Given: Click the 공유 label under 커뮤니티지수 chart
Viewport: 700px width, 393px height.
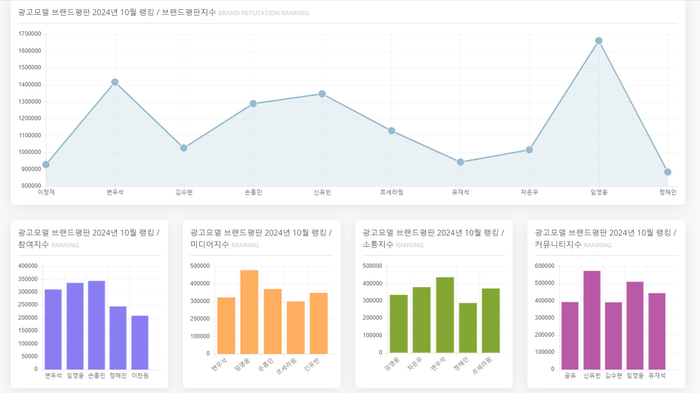Looking at the screenshot, I should pyautogui.click(x=570, y=376).
